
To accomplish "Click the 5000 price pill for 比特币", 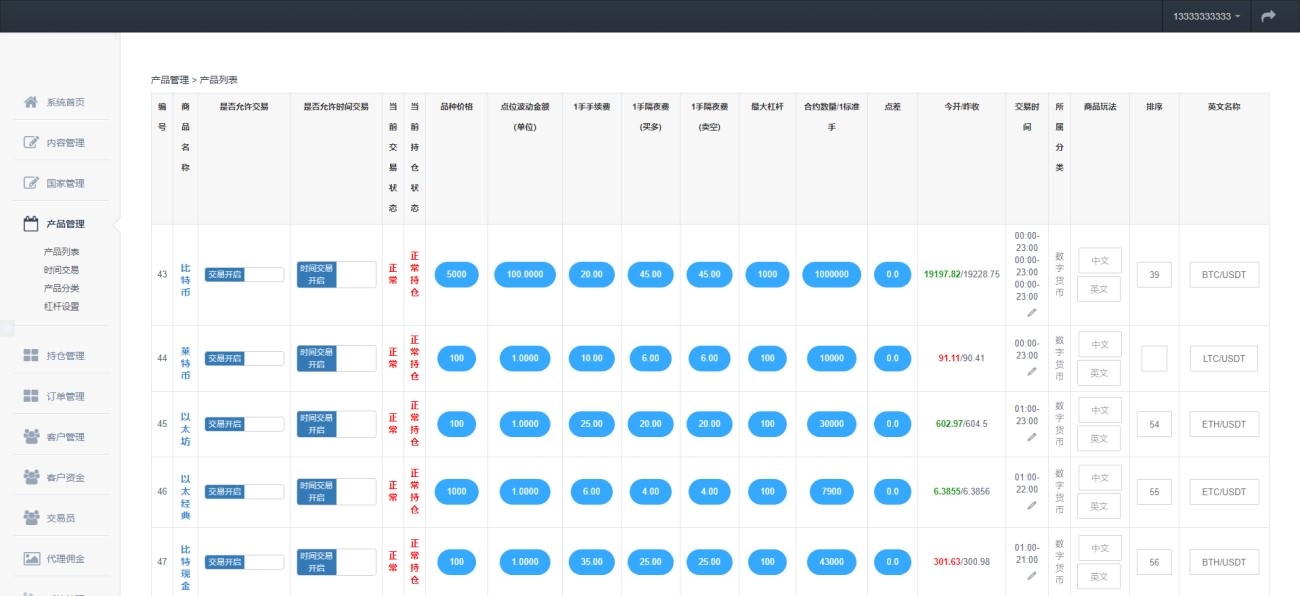I will click(x=457, y=274).
